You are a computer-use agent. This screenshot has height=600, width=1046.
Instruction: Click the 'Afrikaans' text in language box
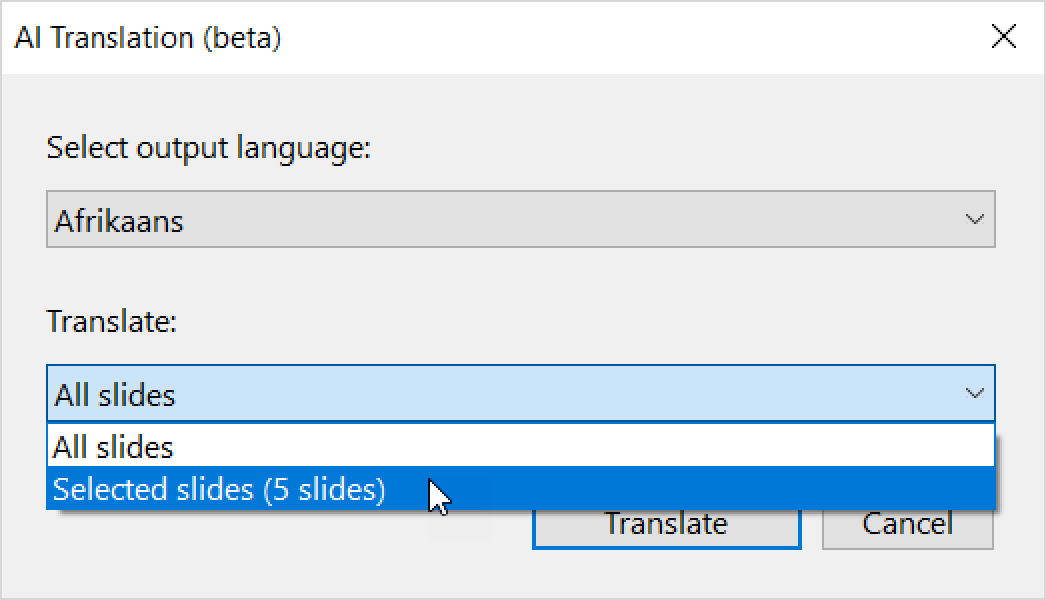tap(119, 221)
